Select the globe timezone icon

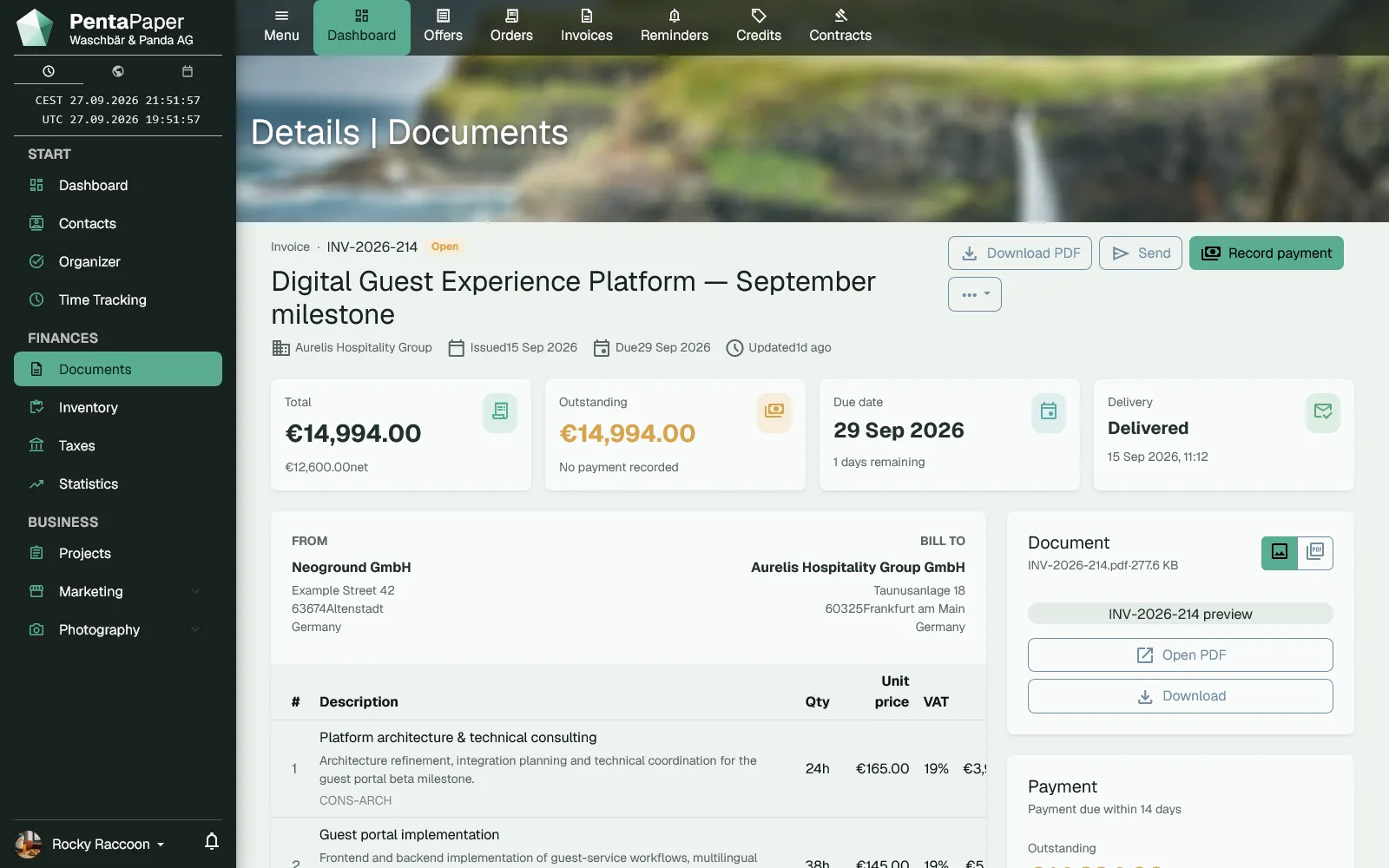(x=118, y=71)
